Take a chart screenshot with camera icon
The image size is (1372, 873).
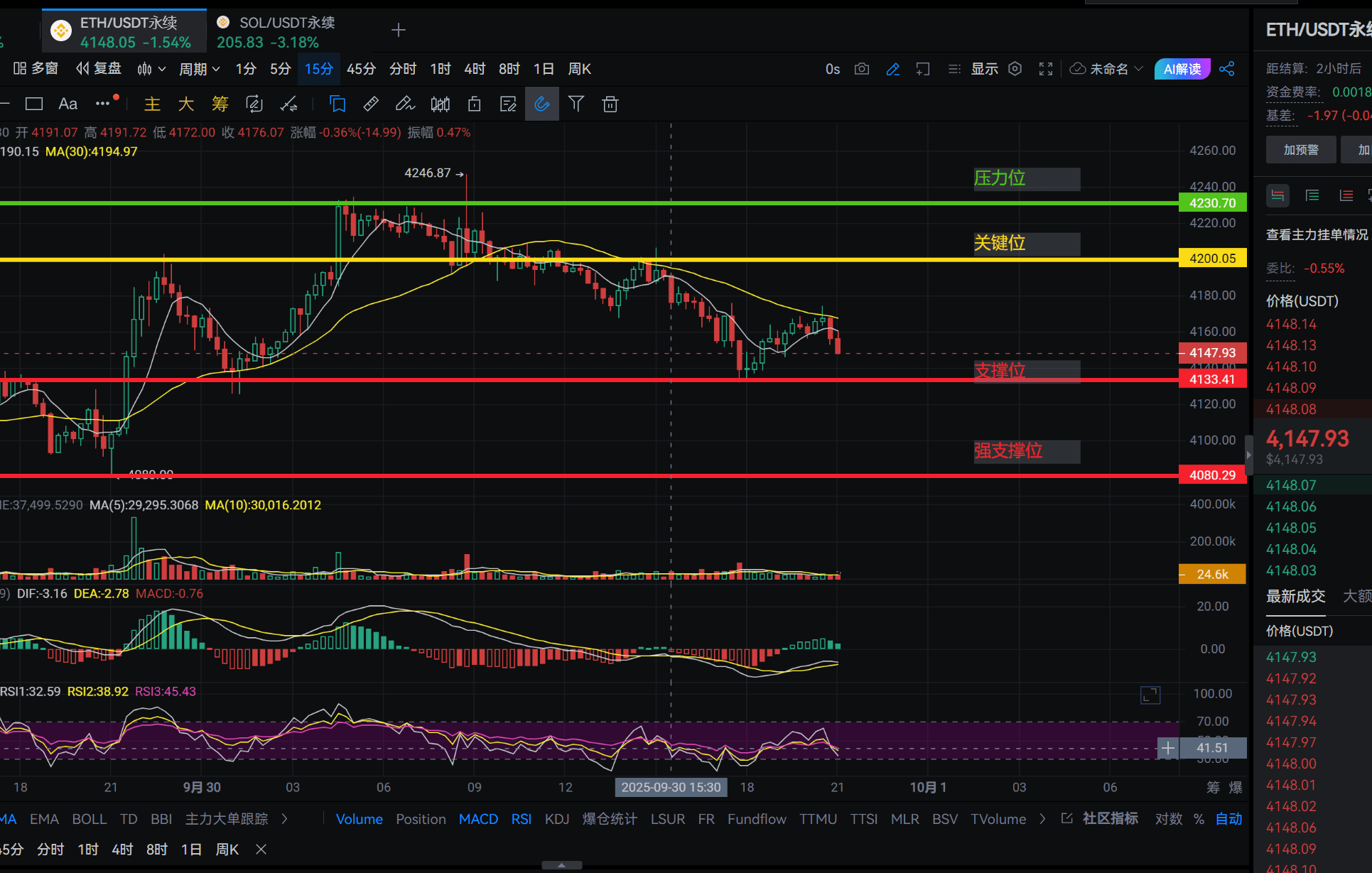[x=862, y=69]
